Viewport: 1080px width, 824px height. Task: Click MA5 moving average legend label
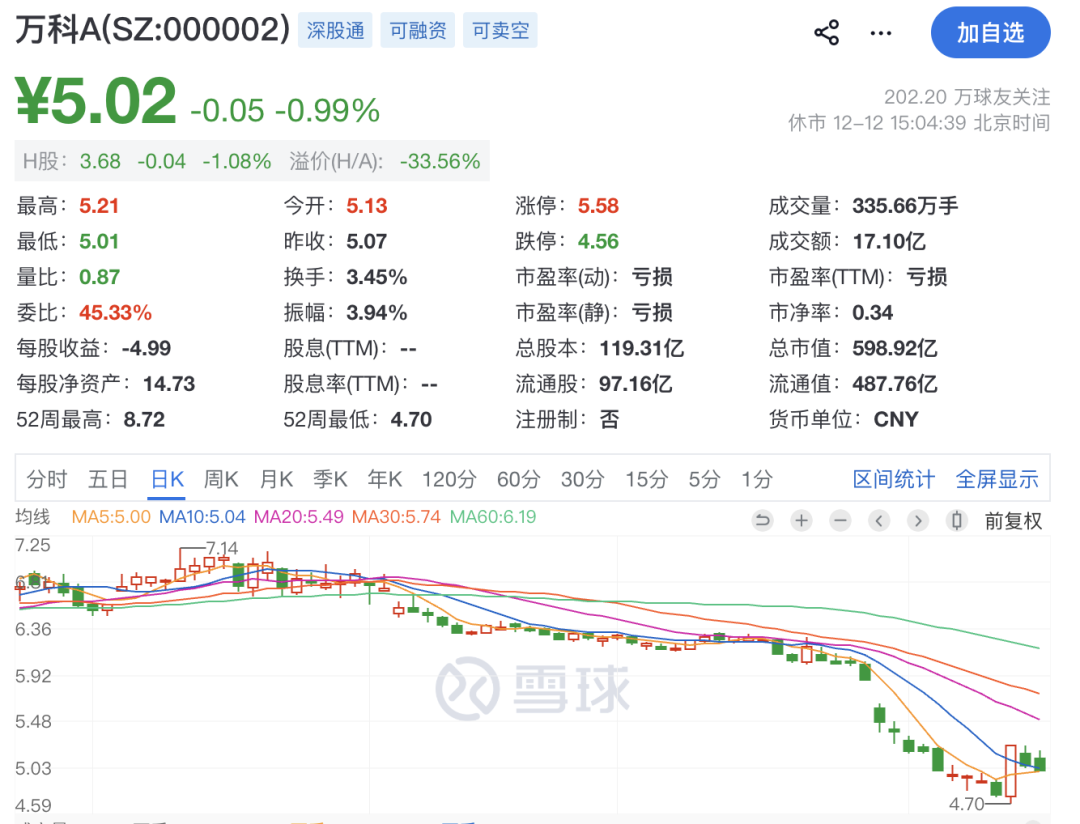coord(111,517)
